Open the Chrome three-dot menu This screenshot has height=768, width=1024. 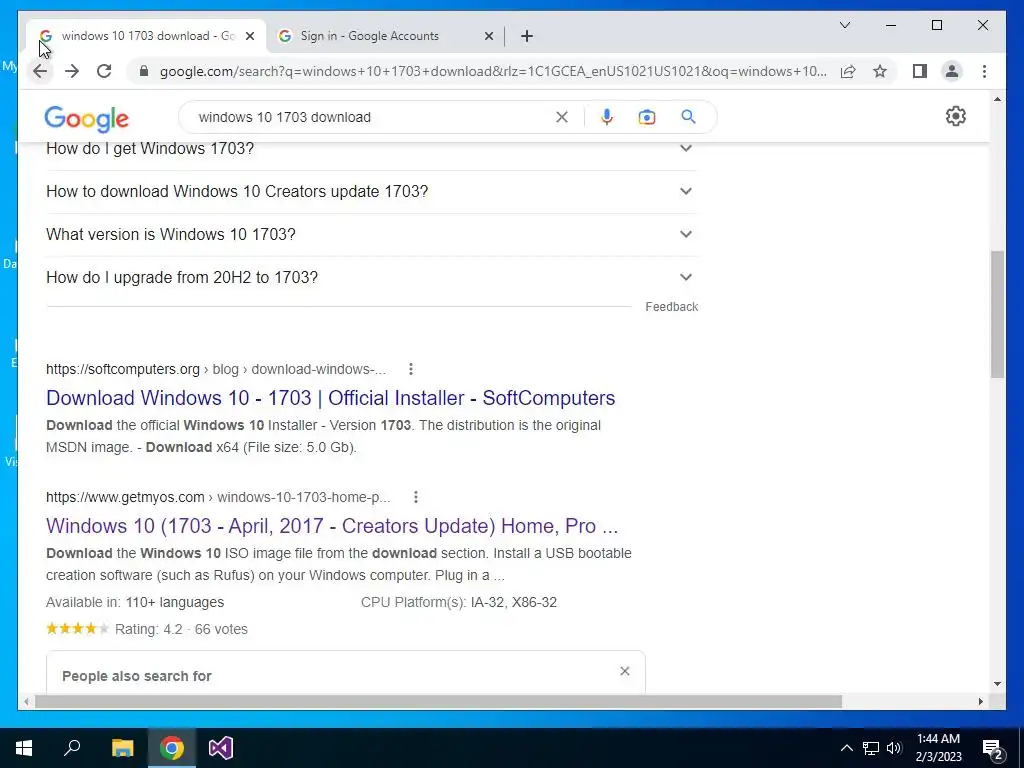(x=984, y=71)
